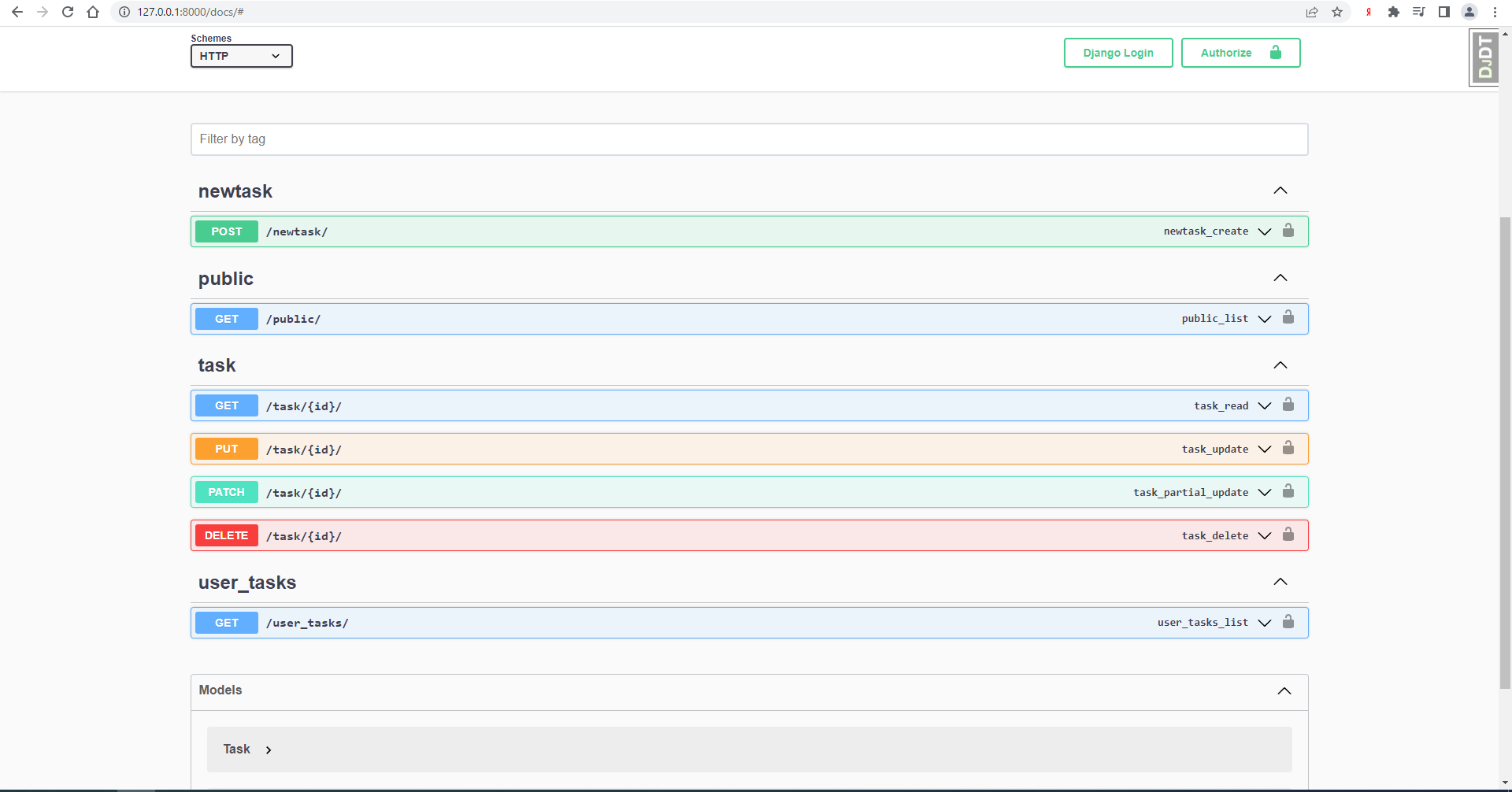The image size is (1512, 792).
Task: Collapse the public section chevron
Action: coord(1280,278)
